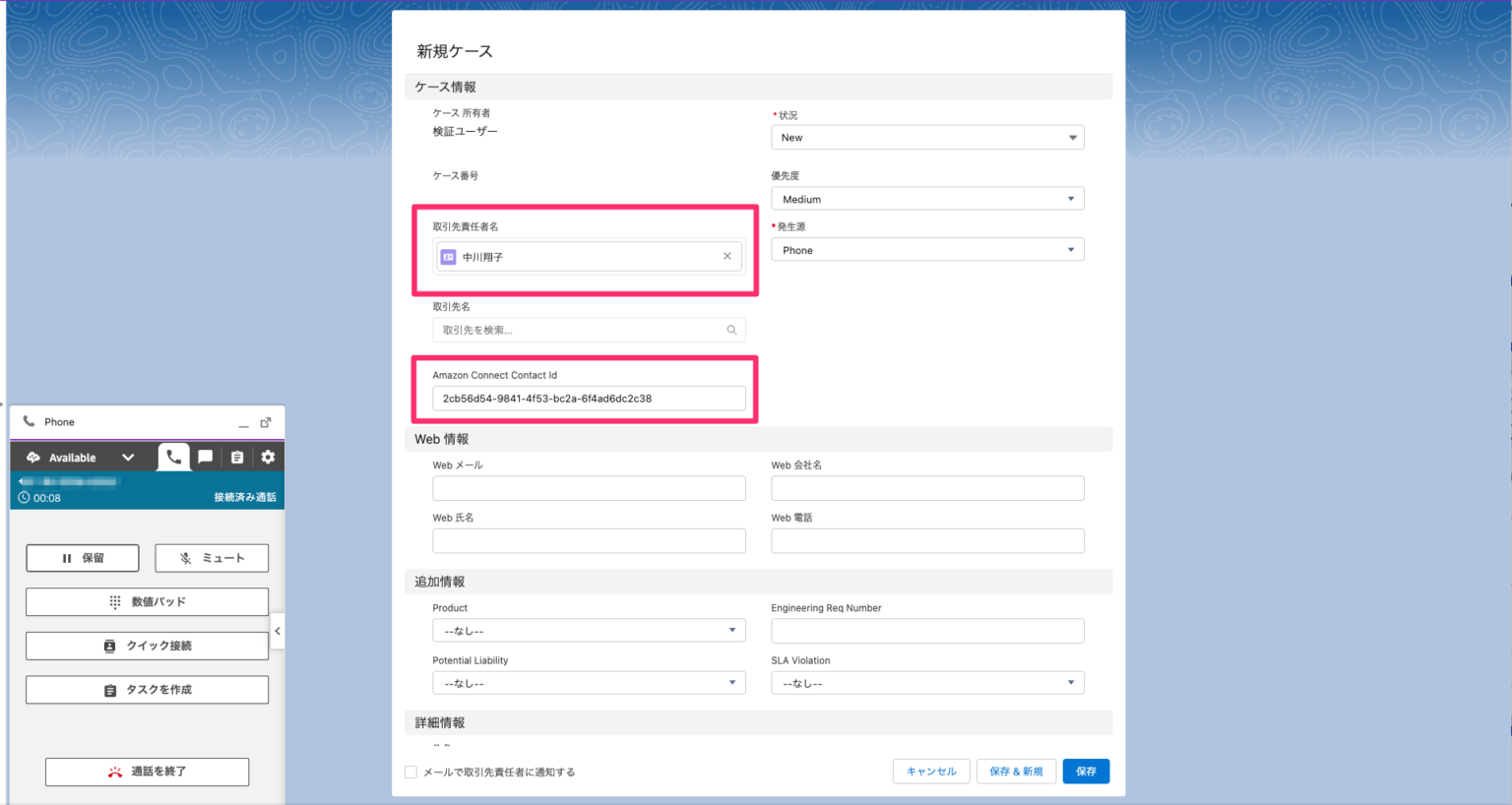Enable メールで取引先責任者に通知する checkbox

410,773
